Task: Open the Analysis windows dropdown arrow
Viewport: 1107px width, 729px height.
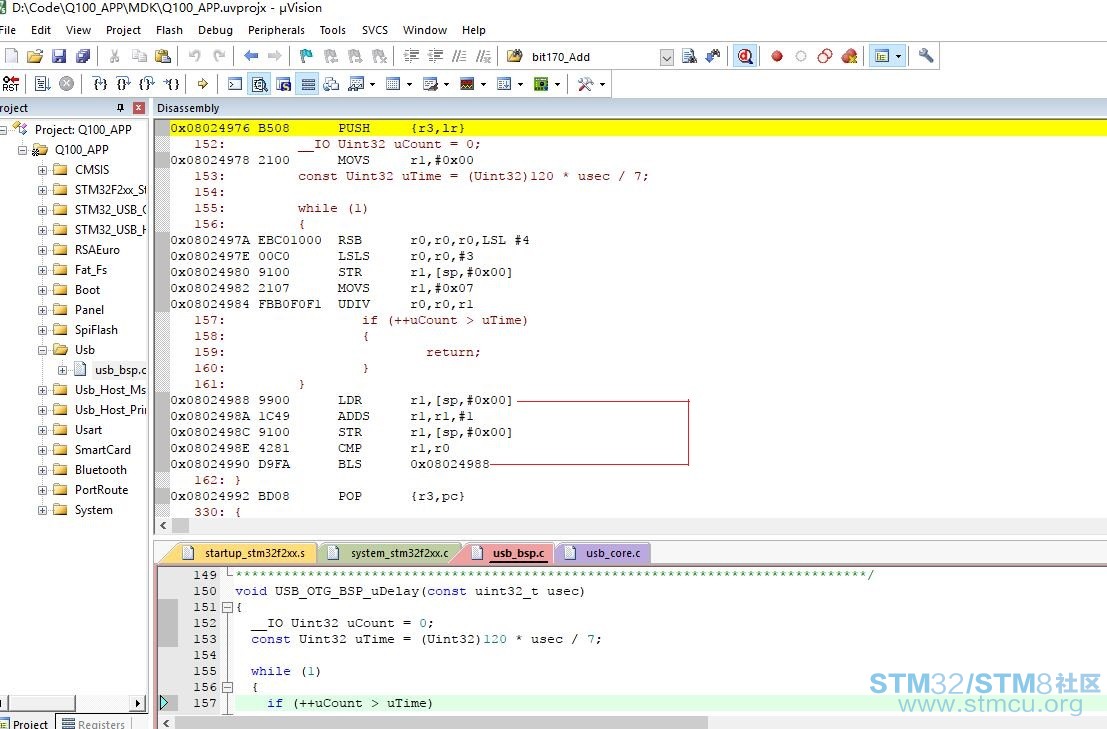Action: (484, 85)
